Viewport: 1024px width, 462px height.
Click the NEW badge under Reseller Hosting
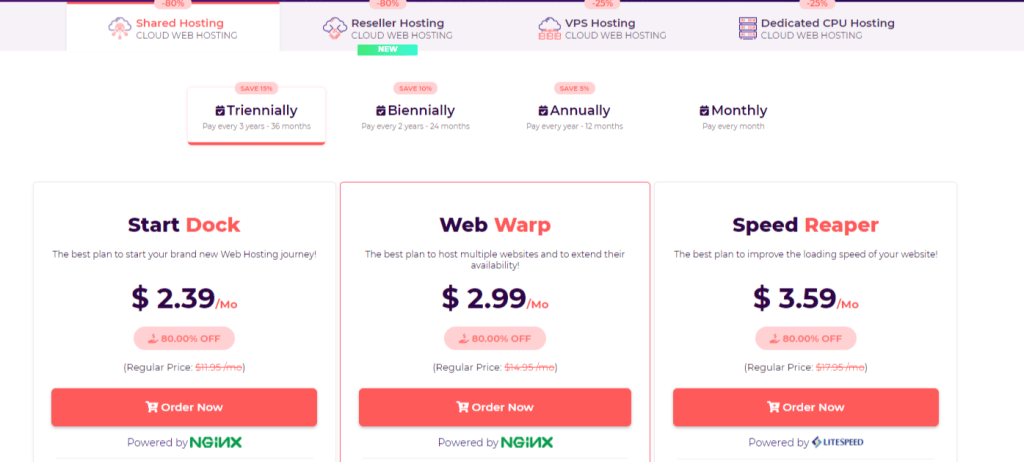point(387,50)
